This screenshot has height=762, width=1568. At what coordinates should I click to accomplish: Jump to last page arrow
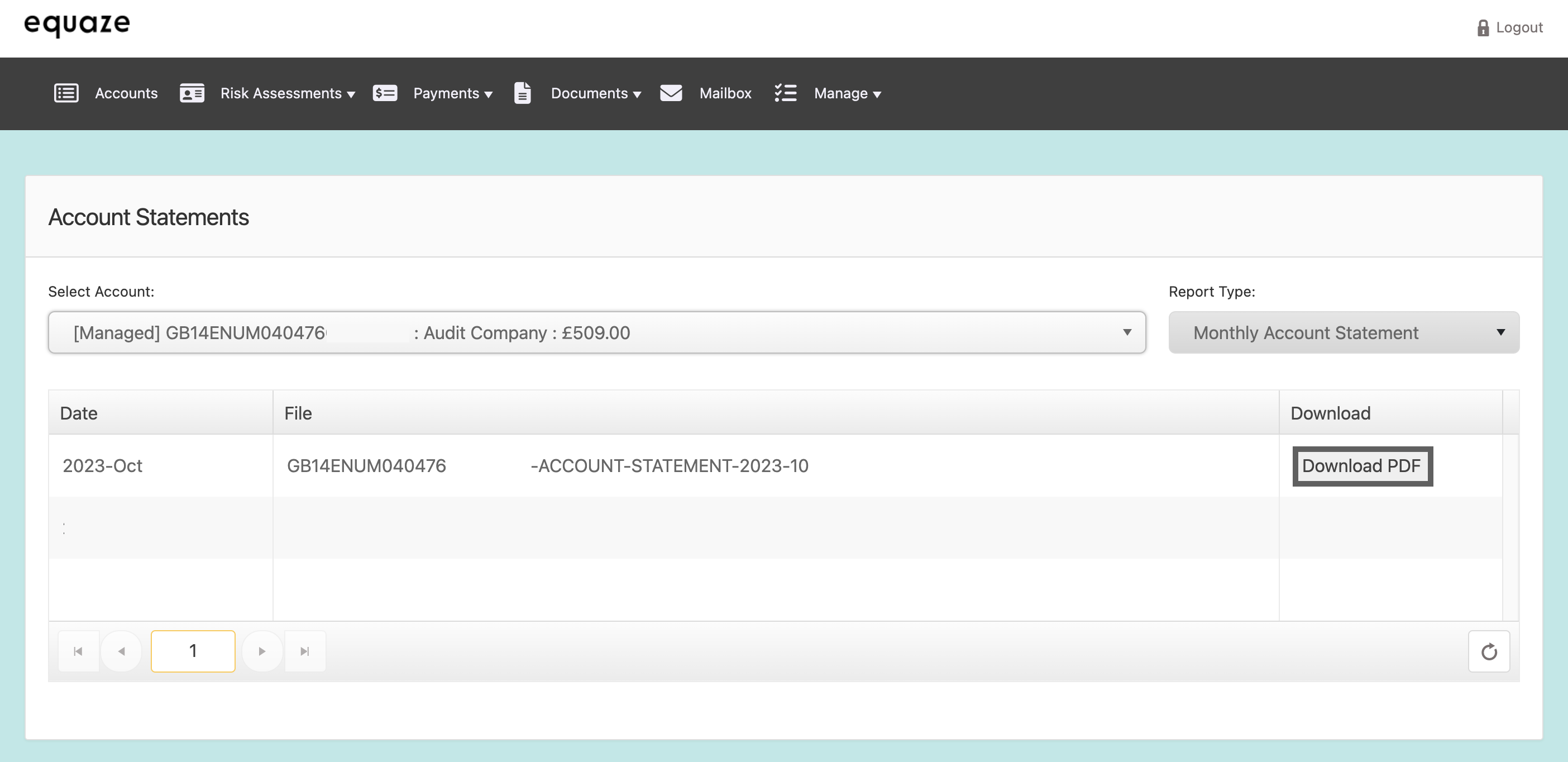(x=305, y=651)
